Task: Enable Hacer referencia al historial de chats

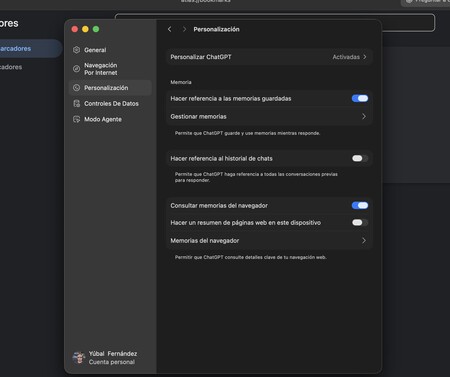Action: click(360, 158)
